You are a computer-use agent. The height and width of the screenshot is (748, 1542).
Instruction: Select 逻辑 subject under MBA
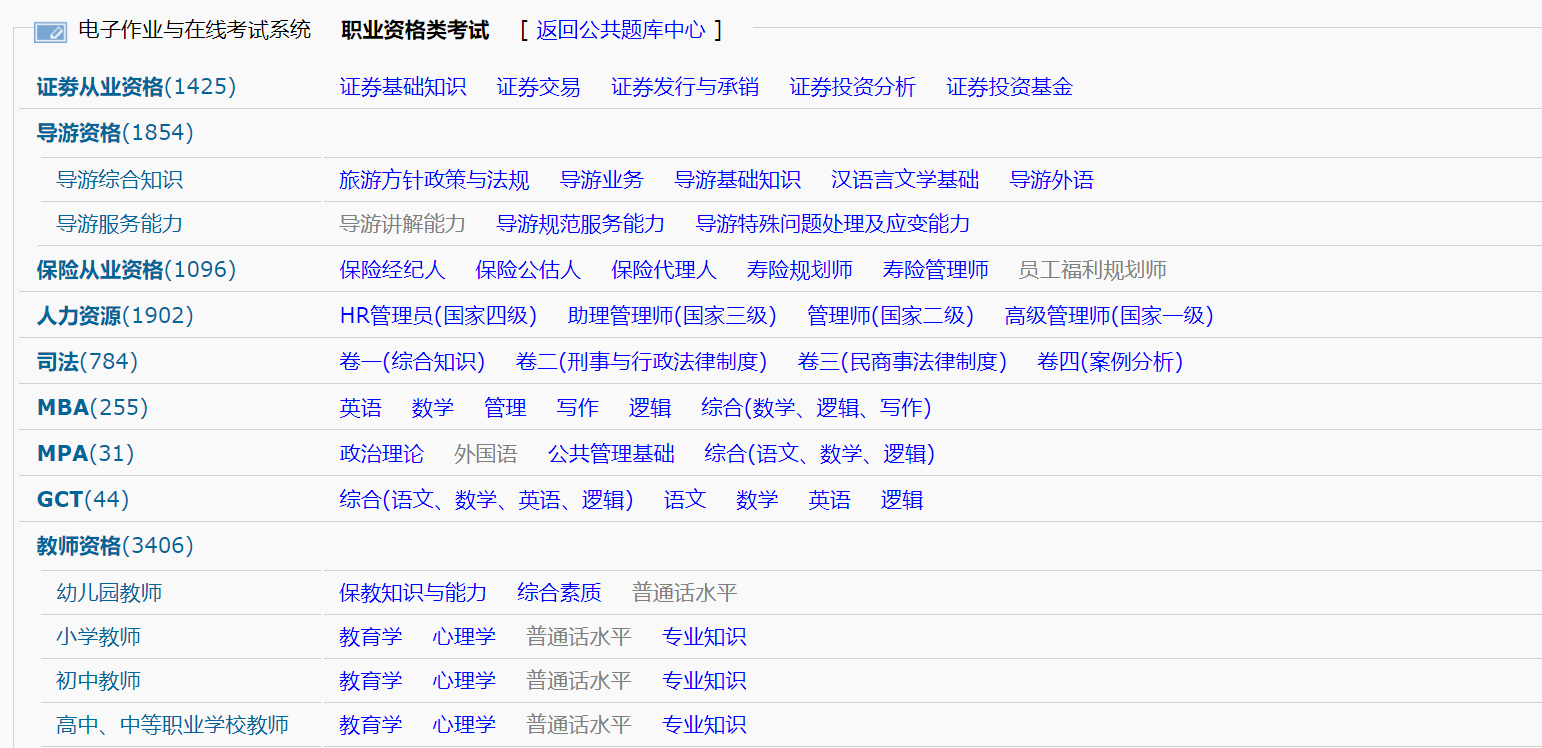[x=648, y=407]
